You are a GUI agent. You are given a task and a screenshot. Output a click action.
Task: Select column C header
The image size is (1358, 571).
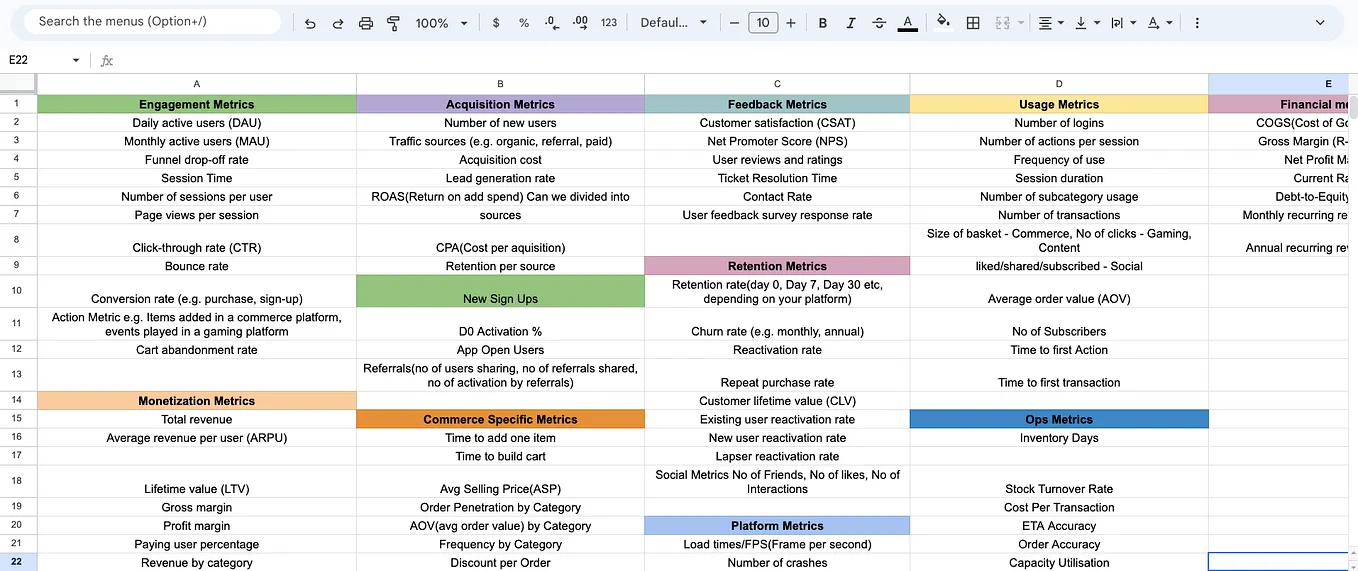pyautogui.click(x=777, y=84)
